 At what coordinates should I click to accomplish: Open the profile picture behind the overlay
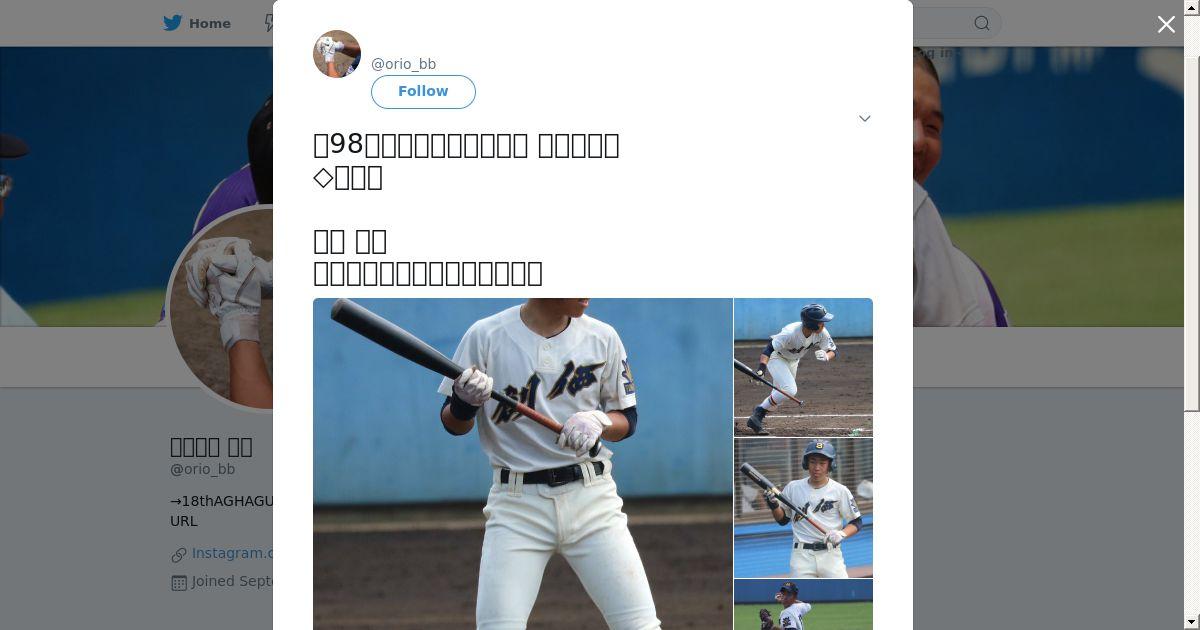tap(222, 308)
